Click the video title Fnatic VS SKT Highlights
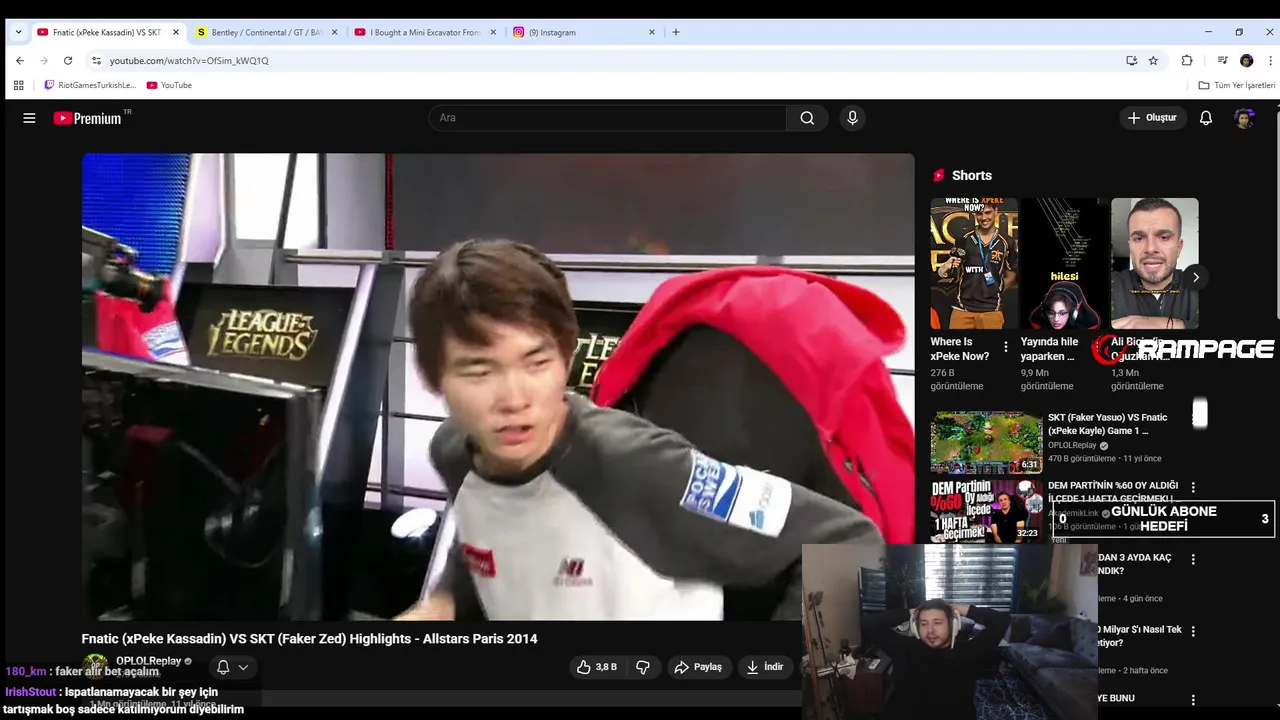This screenshot has height=720, width=1280. click(x=309, y=639)
